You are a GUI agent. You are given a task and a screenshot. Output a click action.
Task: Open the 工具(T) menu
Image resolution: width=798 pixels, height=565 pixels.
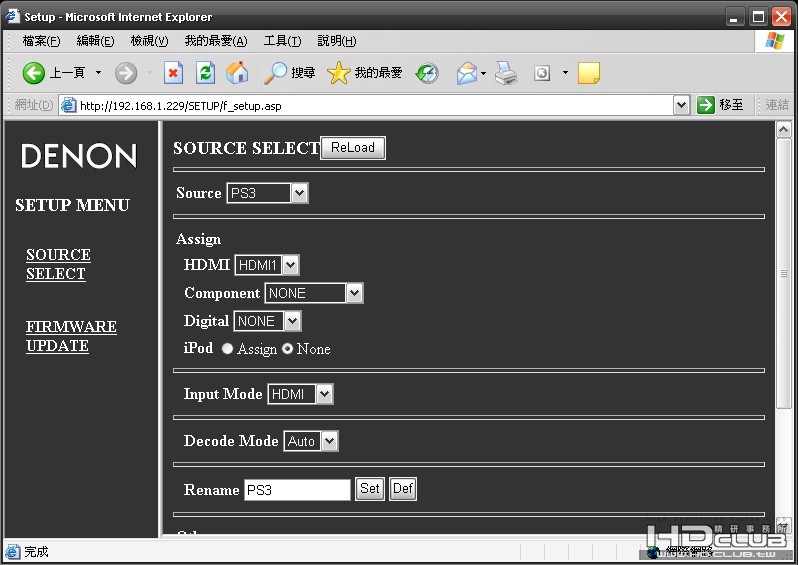pos(282,41)
